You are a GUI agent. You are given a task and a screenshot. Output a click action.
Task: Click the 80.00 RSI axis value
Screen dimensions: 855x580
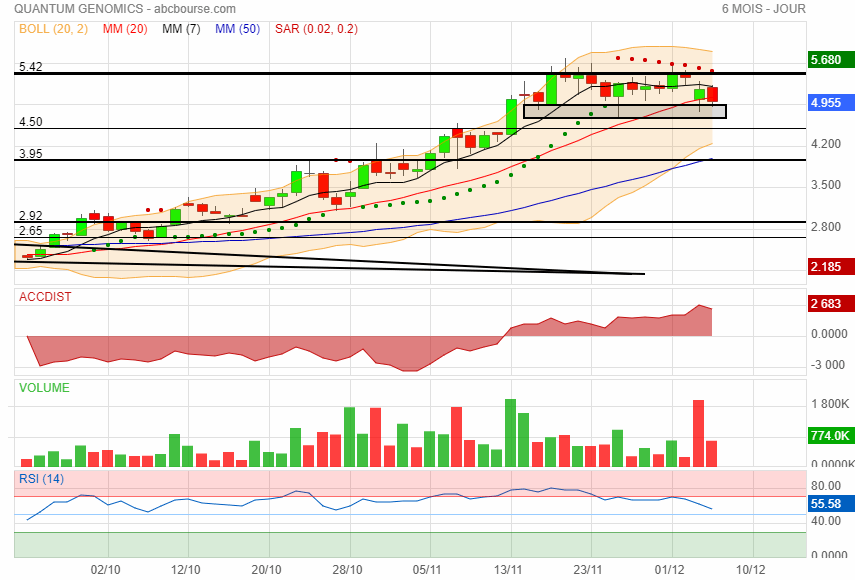tap(826, 486)
